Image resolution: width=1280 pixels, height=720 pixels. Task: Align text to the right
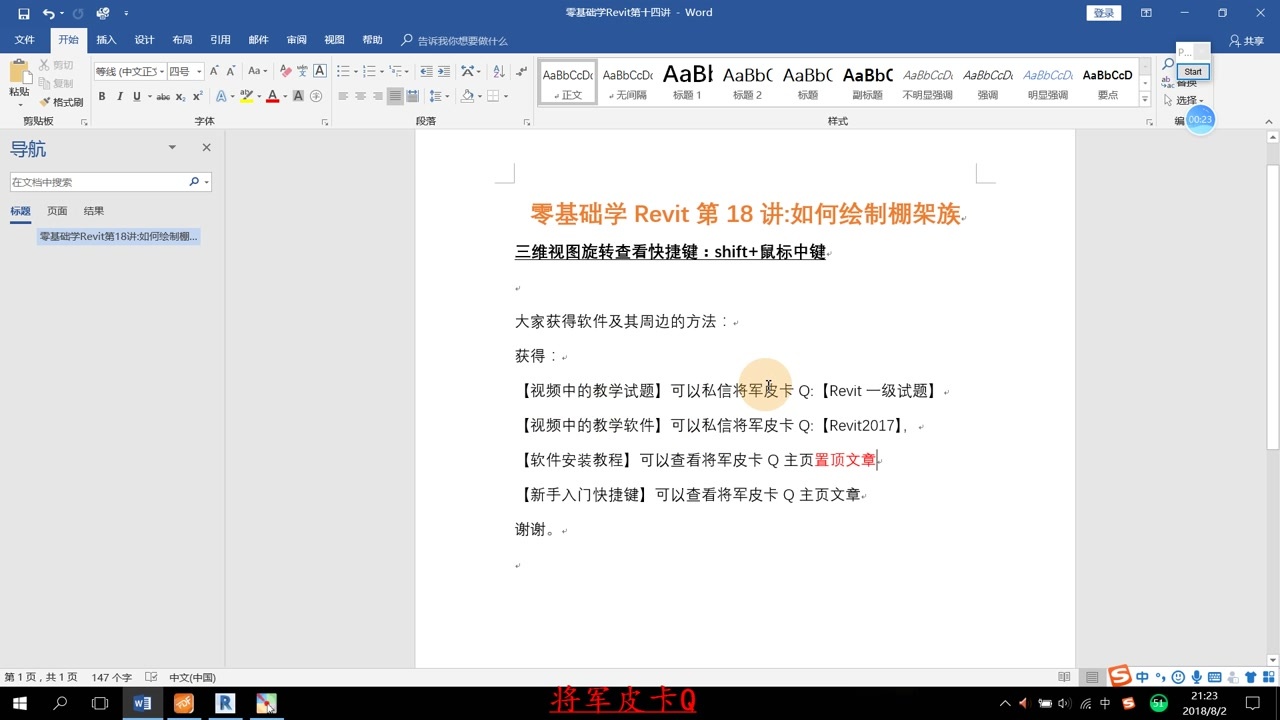377,97
